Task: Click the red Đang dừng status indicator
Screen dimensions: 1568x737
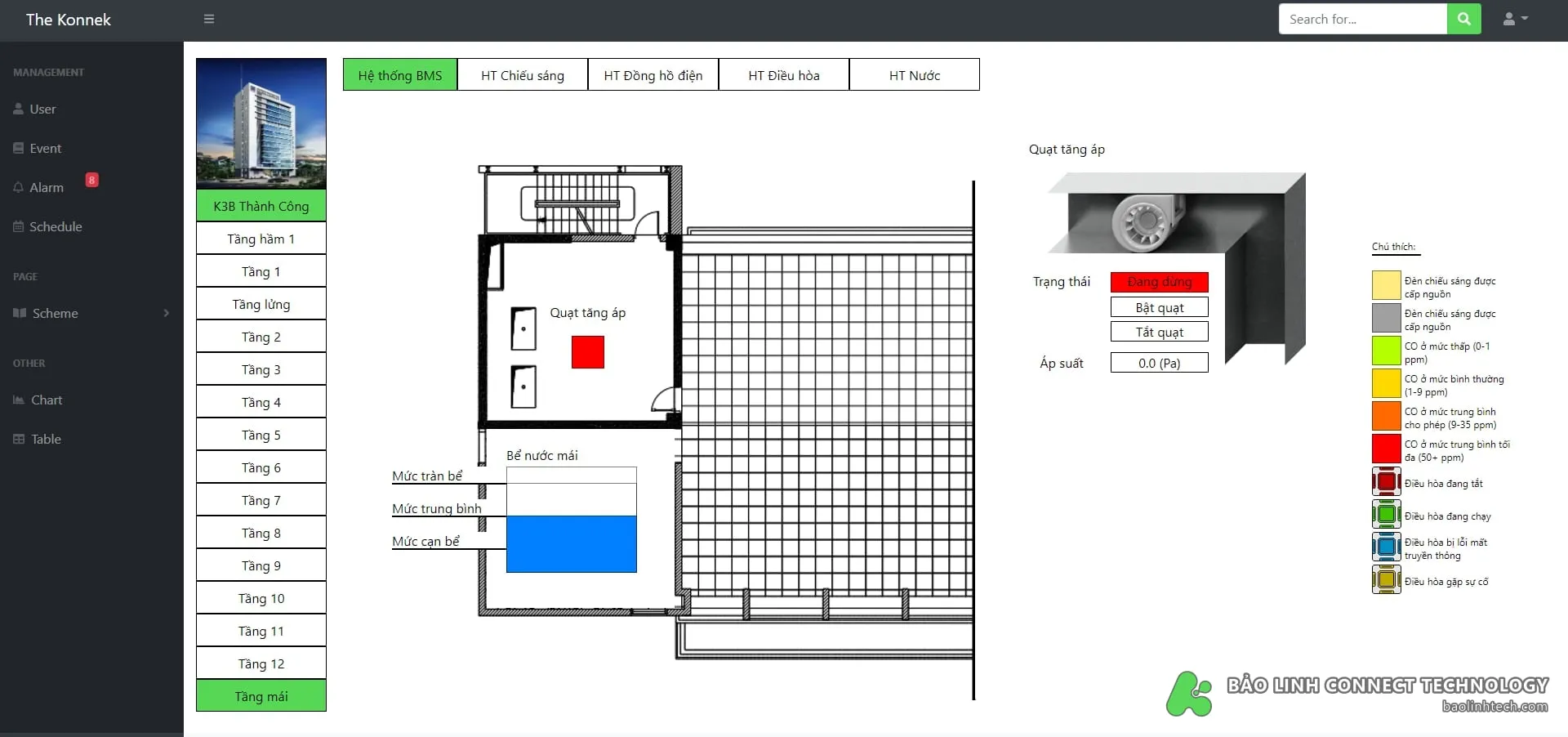Action: coord(1160,282)
